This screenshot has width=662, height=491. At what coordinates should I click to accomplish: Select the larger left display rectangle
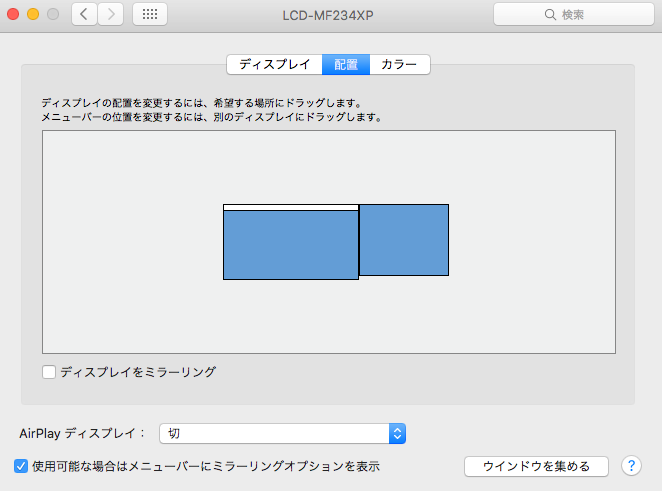[290, 245]
